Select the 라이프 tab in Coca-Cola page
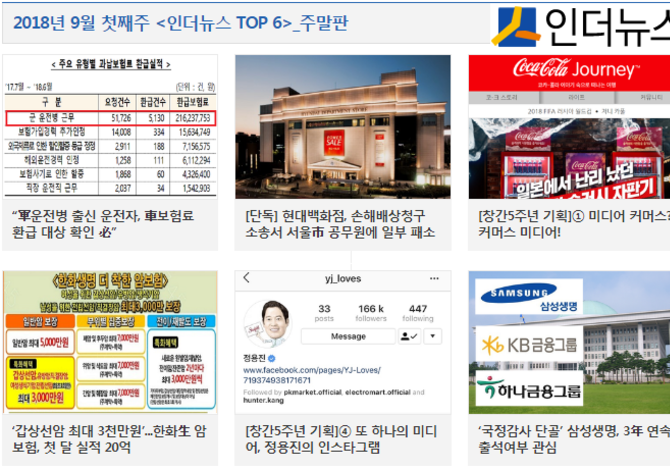Screen dimensions: 670x469 [x=576, y=97]
